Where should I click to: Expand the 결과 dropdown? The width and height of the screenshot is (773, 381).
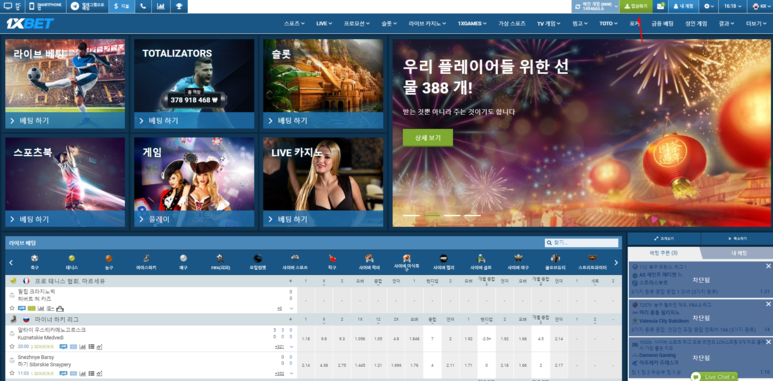726,23
